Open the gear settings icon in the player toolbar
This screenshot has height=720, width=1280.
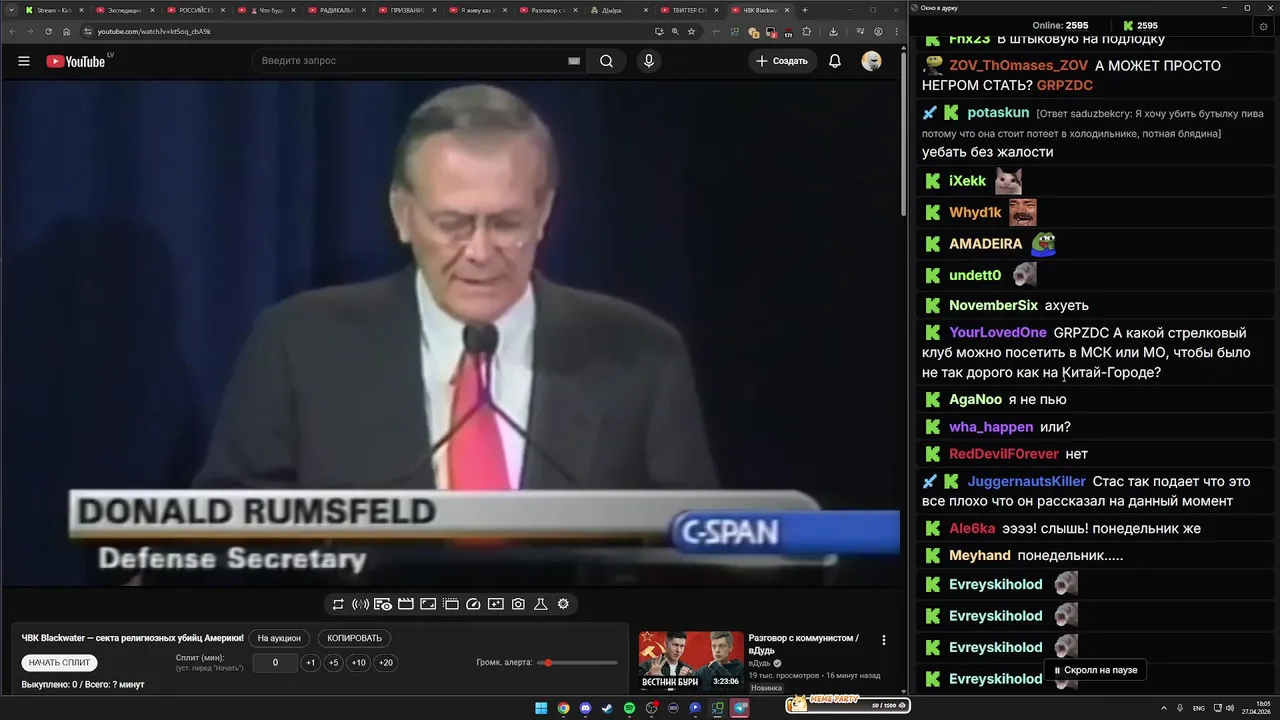pos(563,604)
